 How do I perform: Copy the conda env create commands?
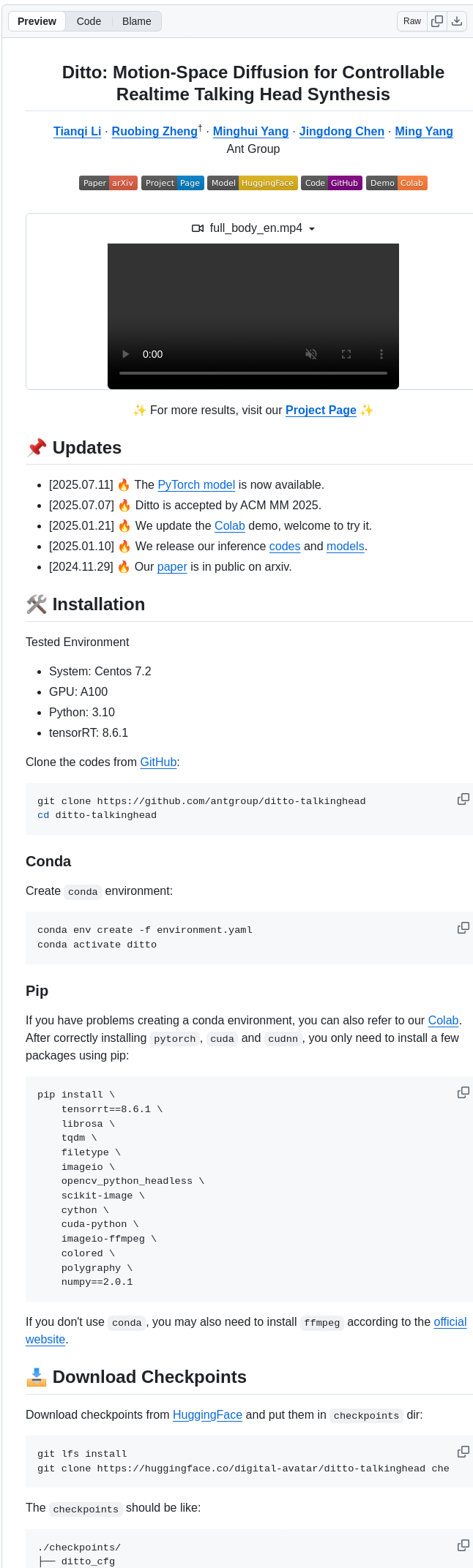463,928
